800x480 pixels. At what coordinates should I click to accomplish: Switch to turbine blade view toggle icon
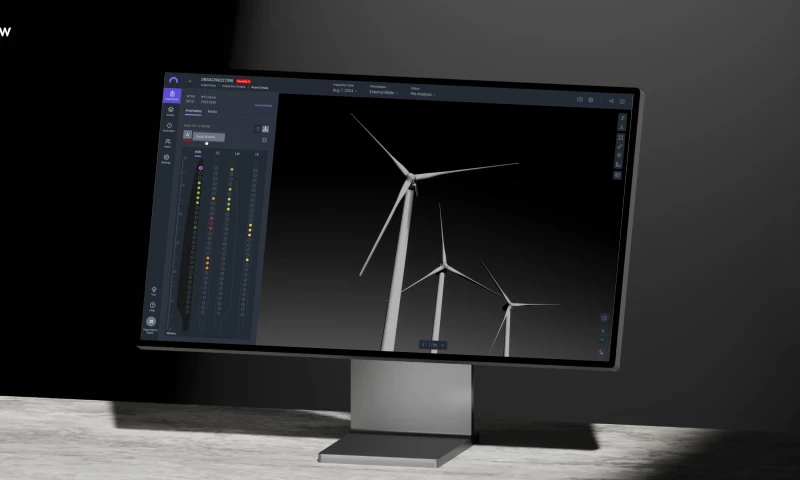pyautogui.click(x=265, y=129)
